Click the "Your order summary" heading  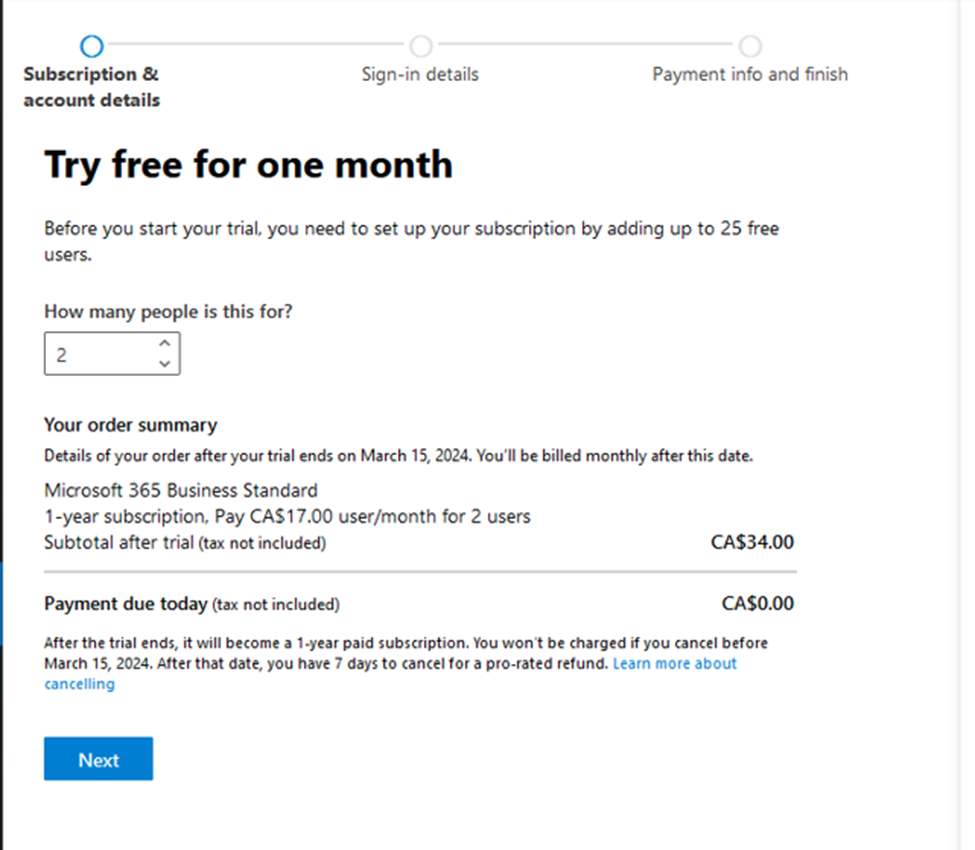pos(130,425)
